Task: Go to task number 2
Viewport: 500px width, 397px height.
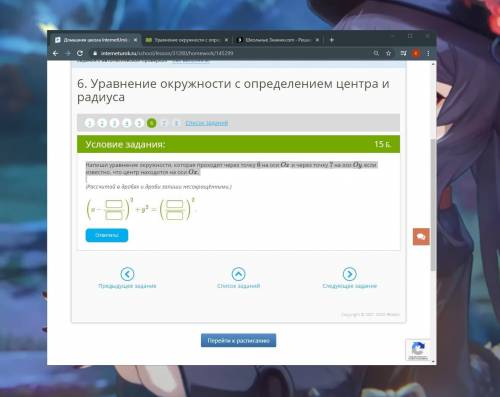Action: (x=102, y=123)
